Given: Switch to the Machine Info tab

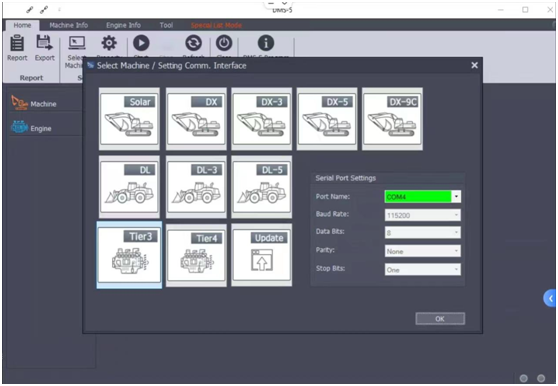Looking at the screenshot, I should pyautogui.click(x=69, y=25).
